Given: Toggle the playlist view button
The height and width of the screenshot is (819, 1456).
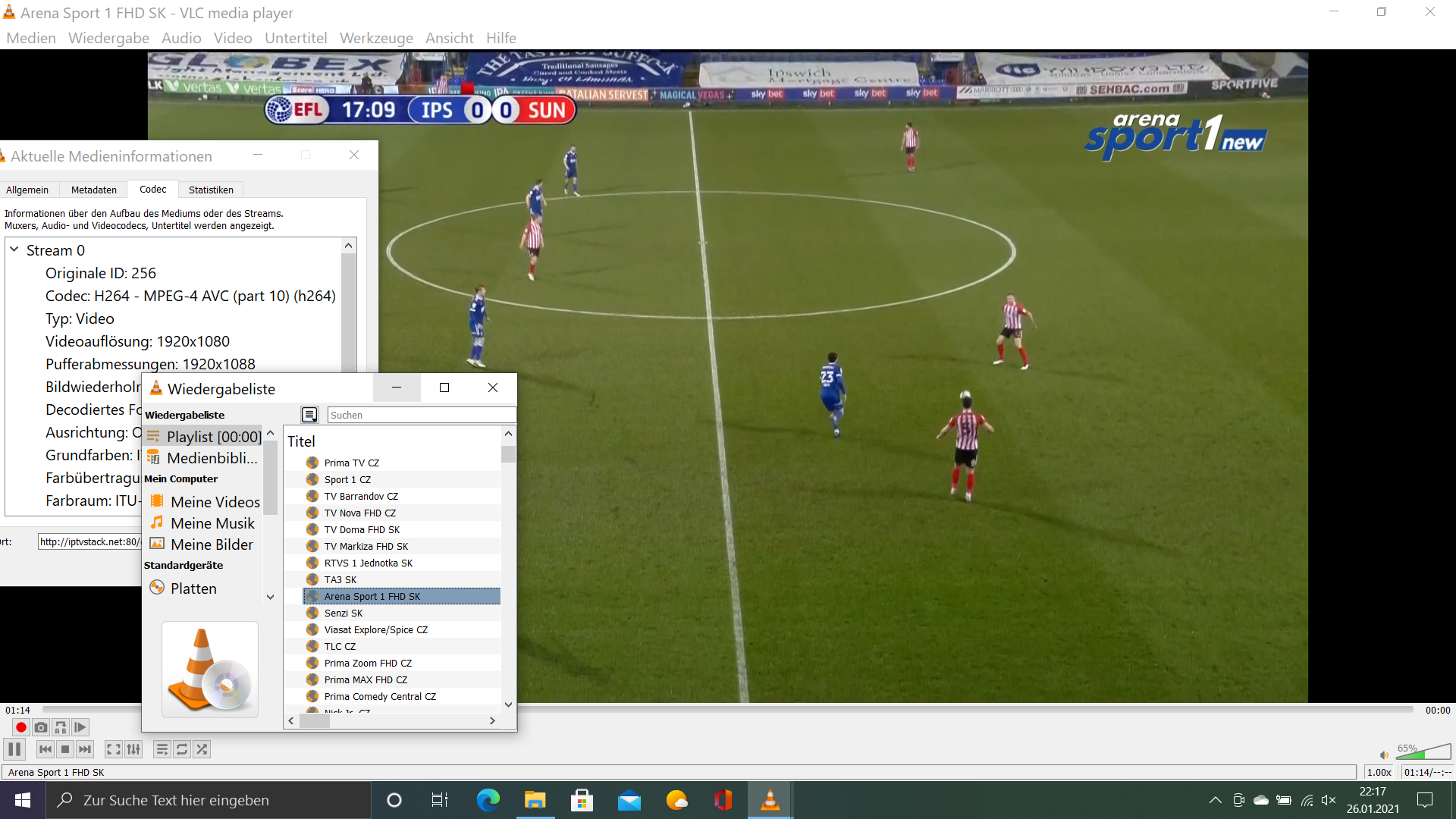Looking at the screenshot, I should (x=162, y=749).
